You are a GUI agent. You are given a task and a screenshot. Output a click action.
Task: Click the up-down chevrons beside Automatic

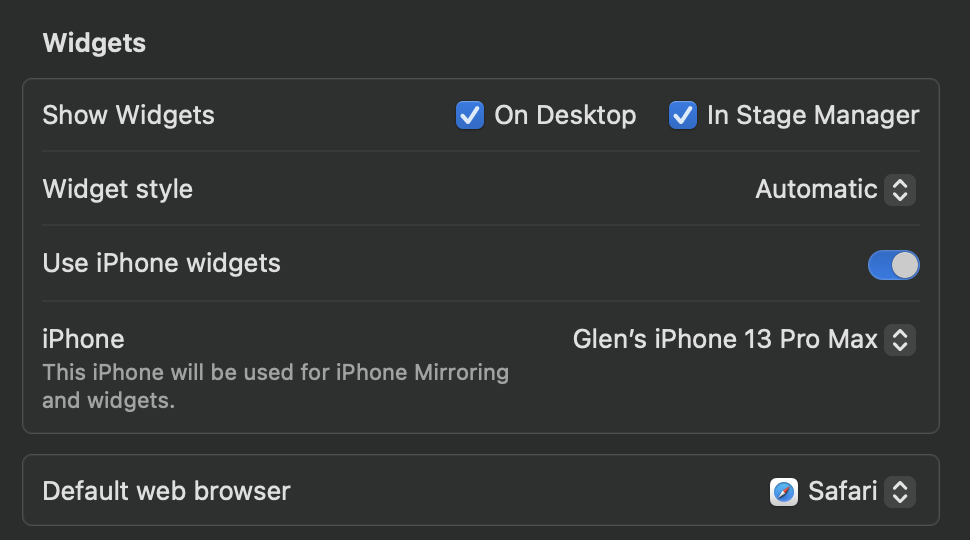pos(900,189)
